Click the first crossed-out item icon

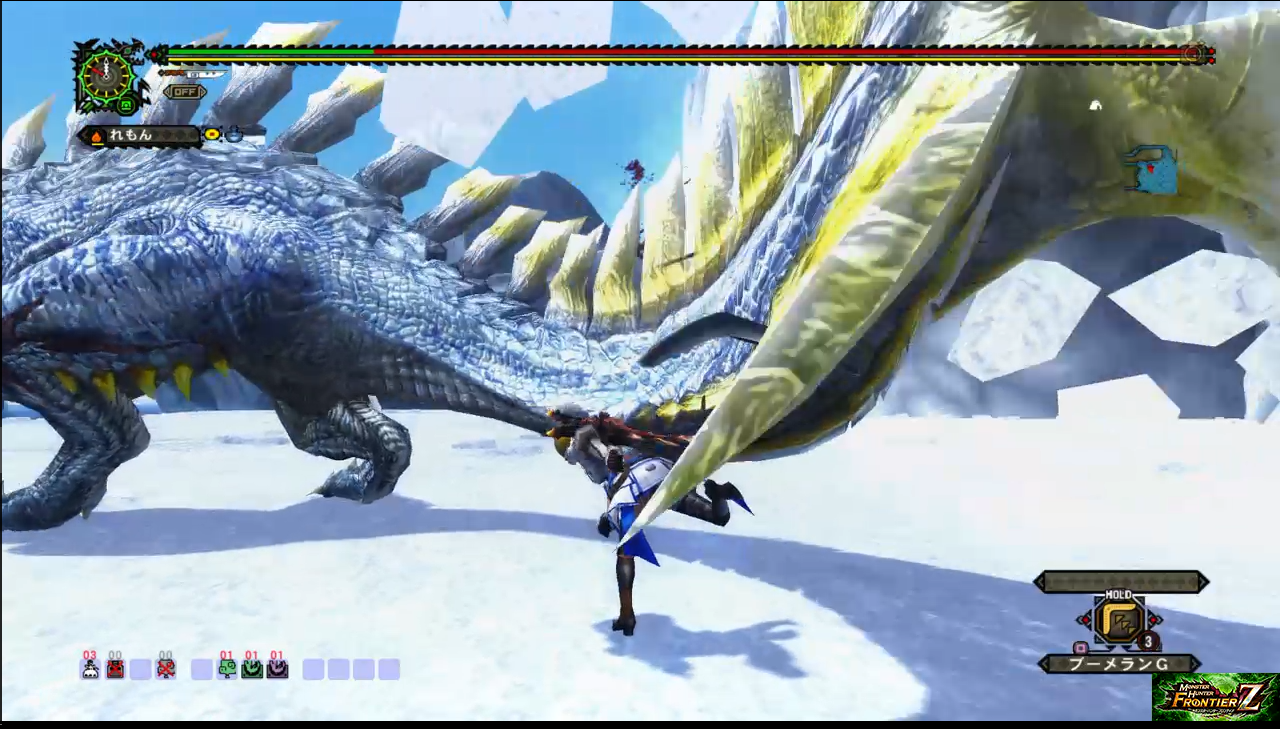pos(115,669)
